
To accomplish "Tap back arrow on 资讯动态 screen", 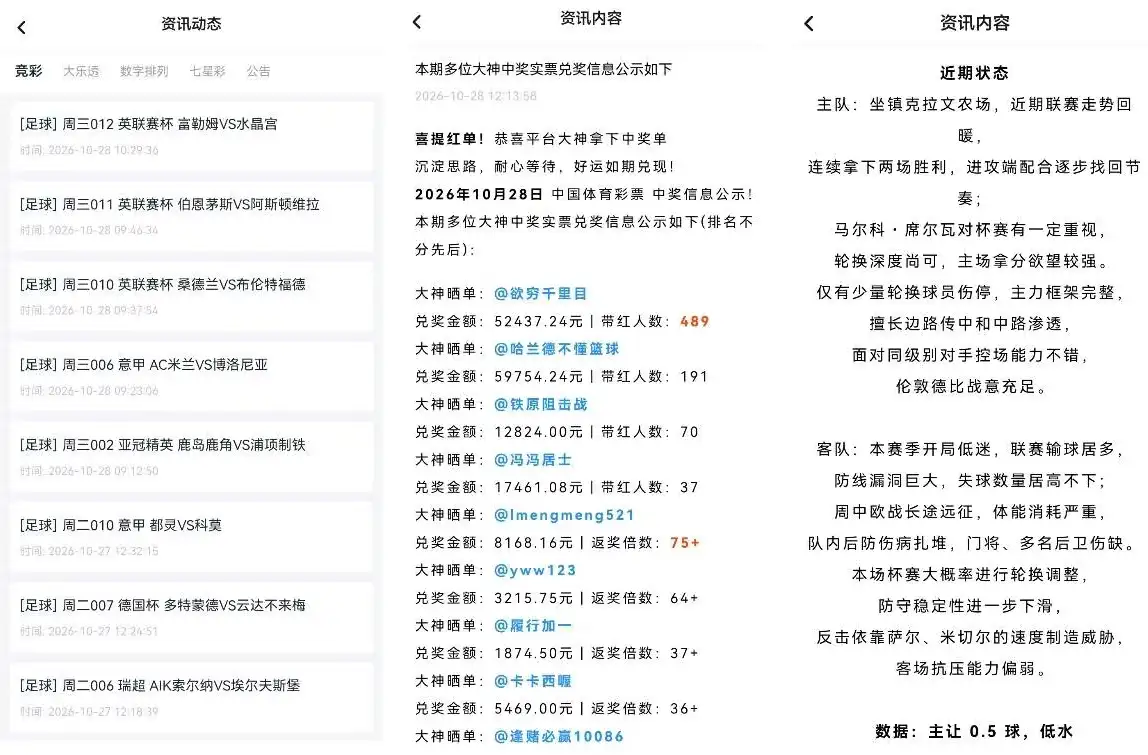I will [x=21, y=28].
